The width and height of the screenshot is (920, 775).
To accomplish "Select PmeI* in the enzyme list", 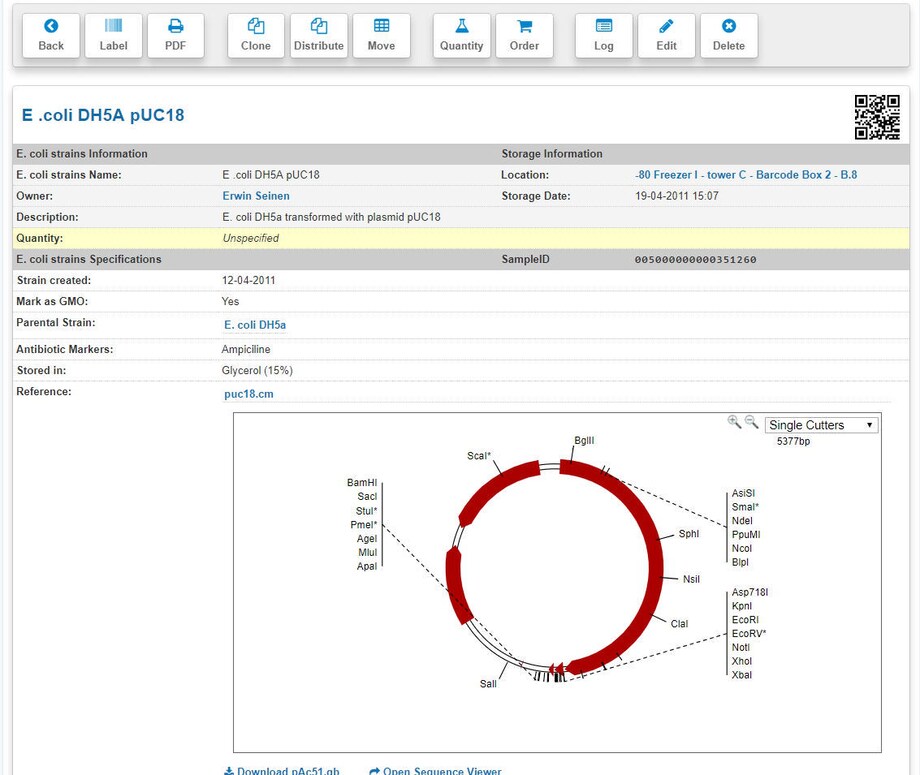I will pyautogui.click(x=364, y=525).
